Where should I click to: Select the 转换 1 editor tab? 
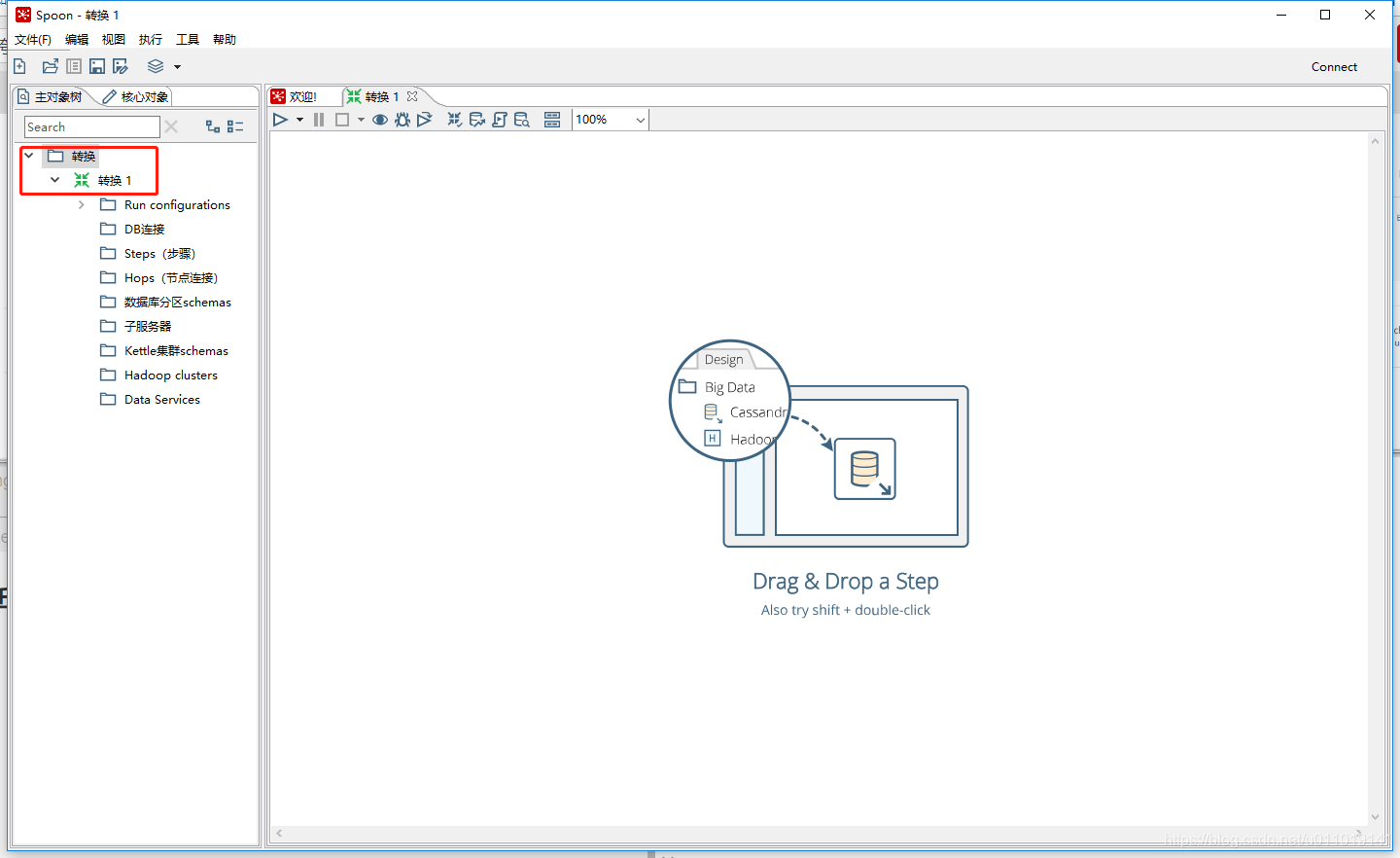tap(373, 96)
